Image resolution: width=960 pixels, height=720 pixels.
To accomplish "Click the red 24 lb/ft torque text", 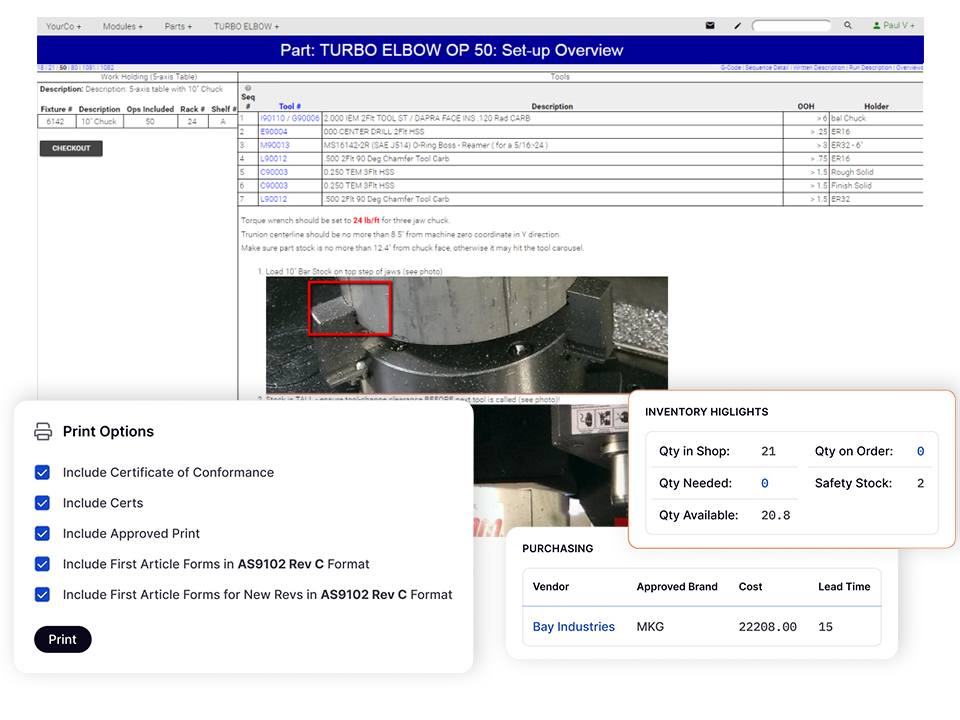I will pos(366,220).
